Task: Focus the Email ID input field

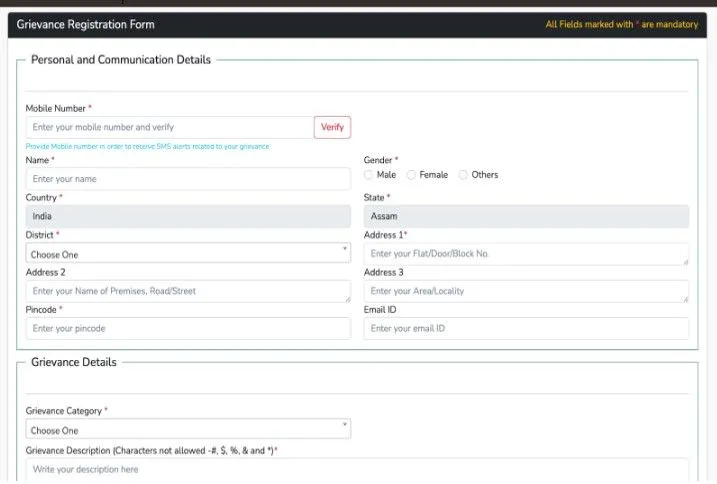Action: pyautogui.click(x=526, y=328)
